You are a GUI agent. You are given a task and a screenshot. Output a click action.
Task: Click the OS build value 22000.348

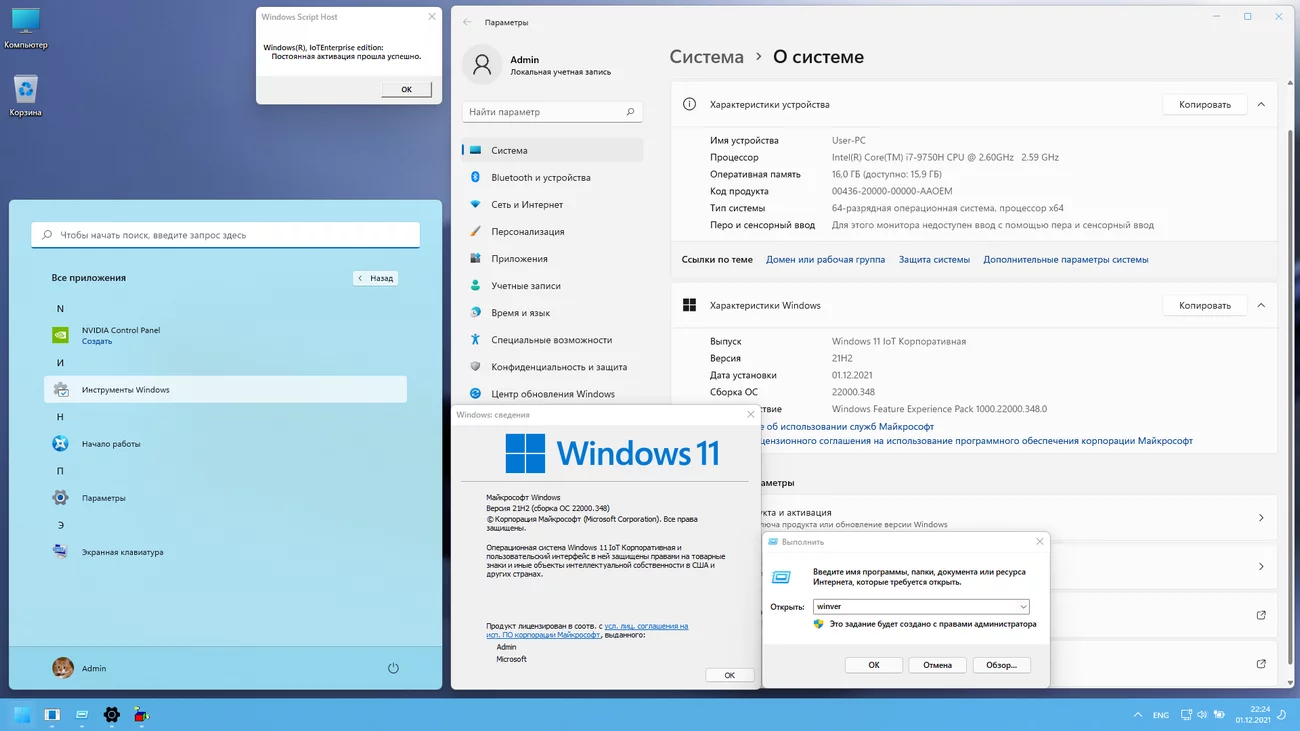853,392
